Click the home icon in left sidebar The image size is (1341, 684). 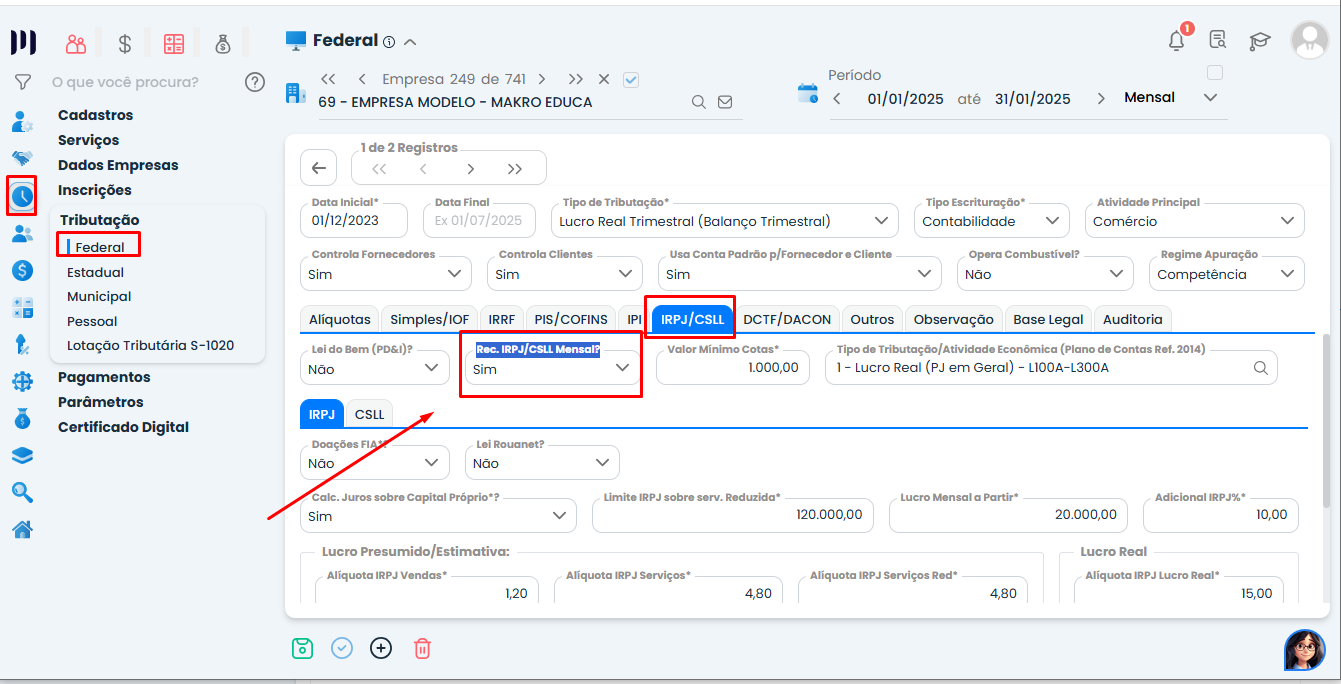pos(22,530)
